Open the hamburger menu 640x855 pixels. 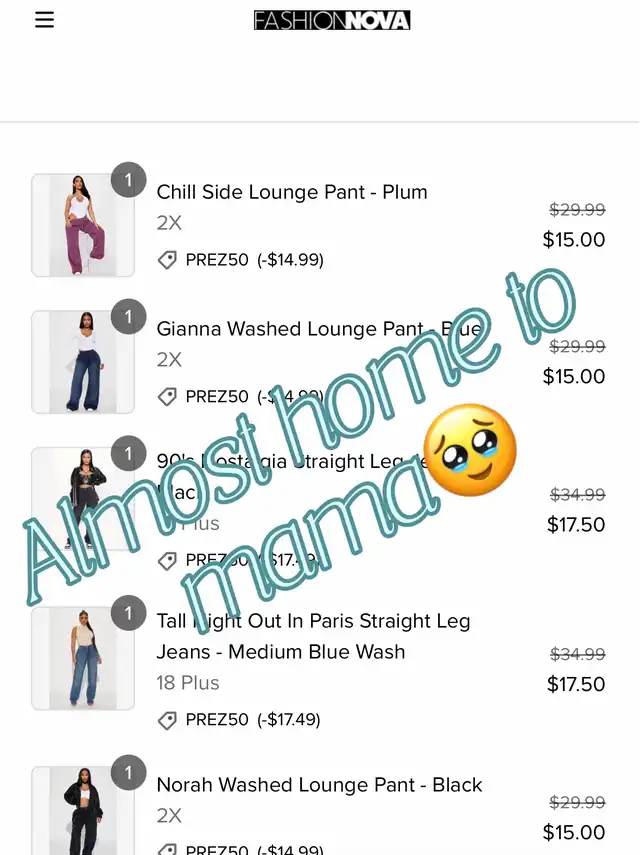tap(45, 20)
